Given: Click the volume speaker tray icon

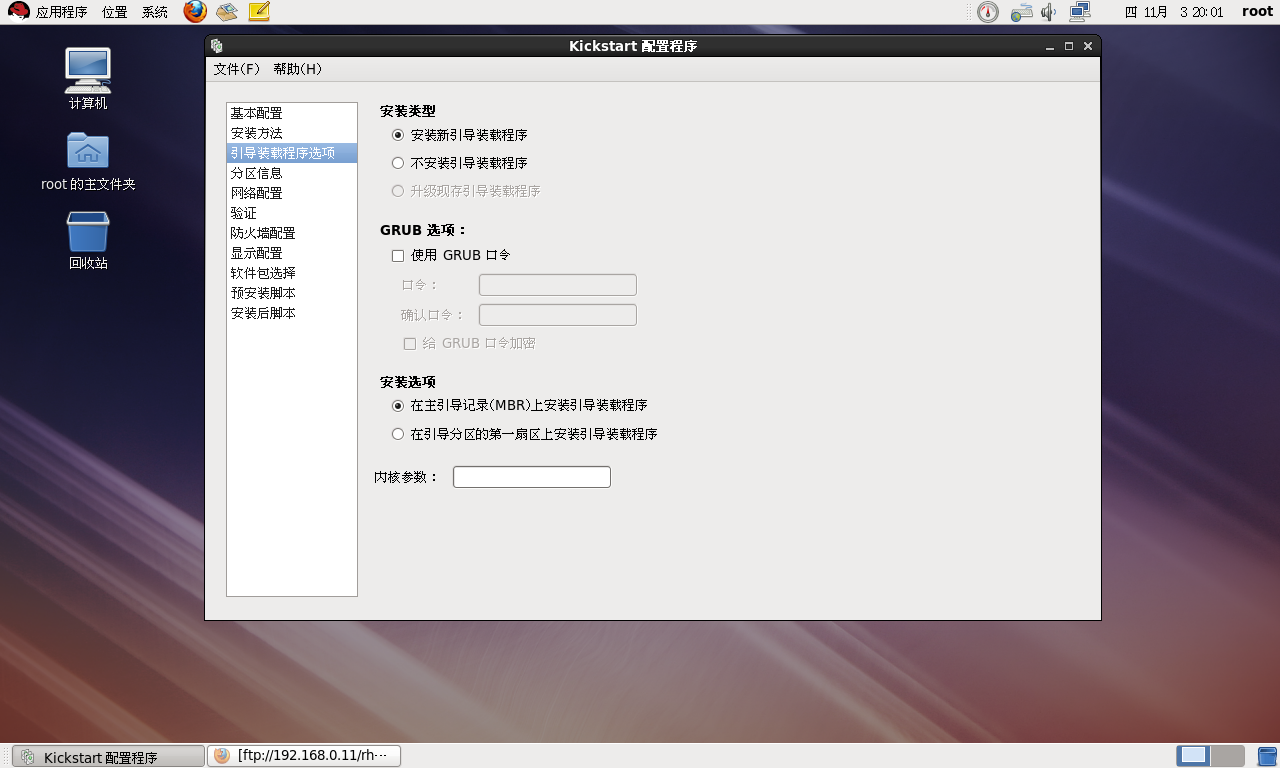Looking at the screenshot, I should click(1048, 12).
